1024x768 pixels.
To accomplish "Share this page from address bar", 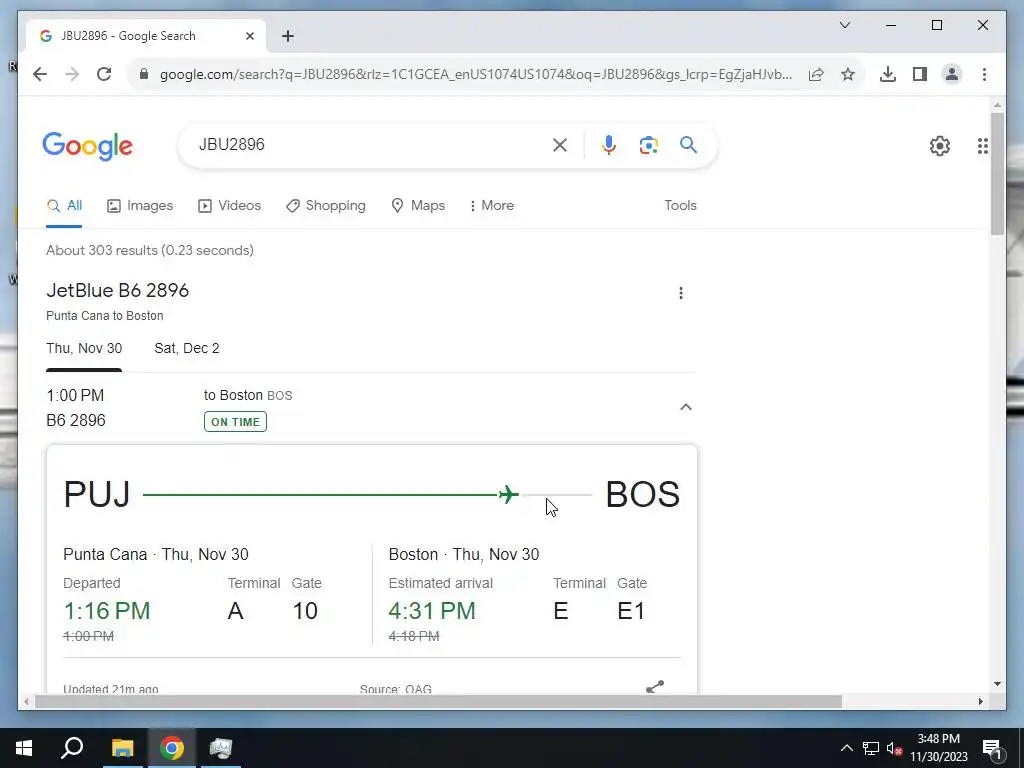I will [x=816, y=74].
